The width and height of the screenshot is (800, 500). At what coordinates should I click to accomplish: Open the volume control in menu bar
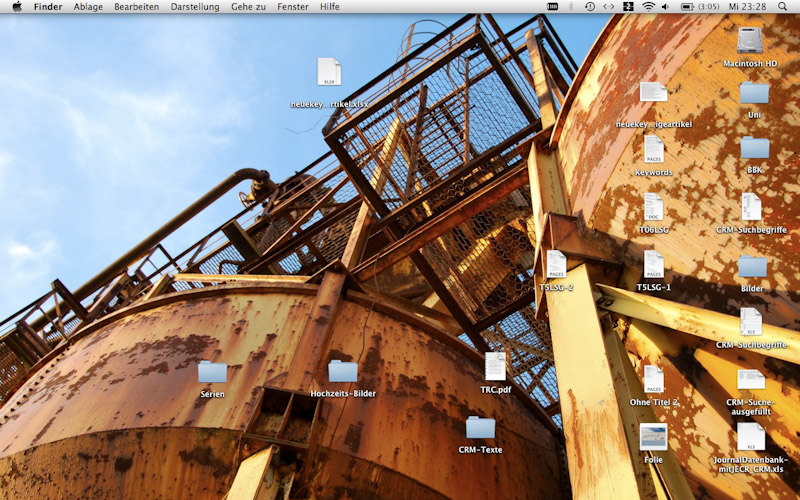coord(665,7)
